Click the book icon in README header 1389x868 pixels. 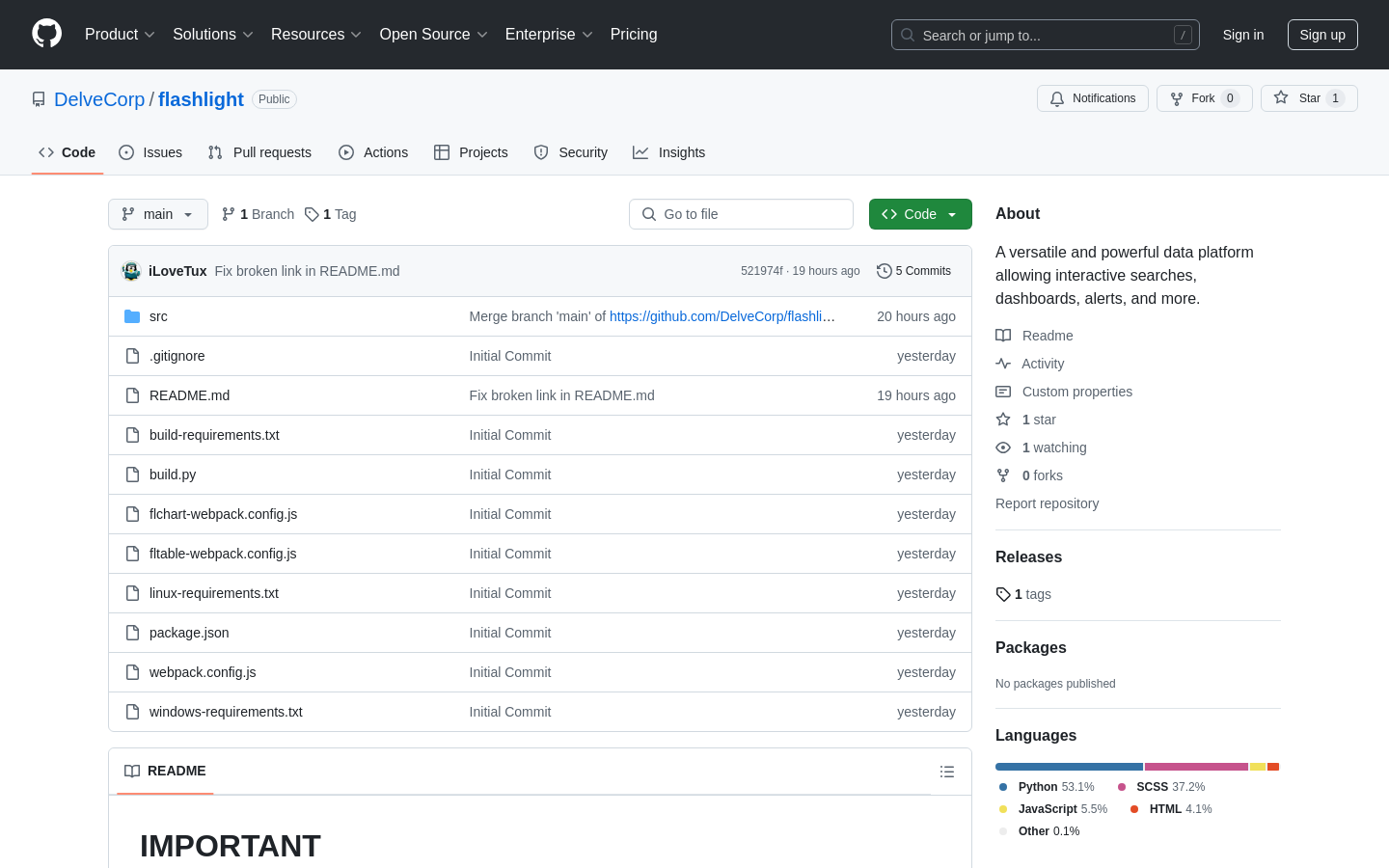pyautogui.click(x=132, y=771)
